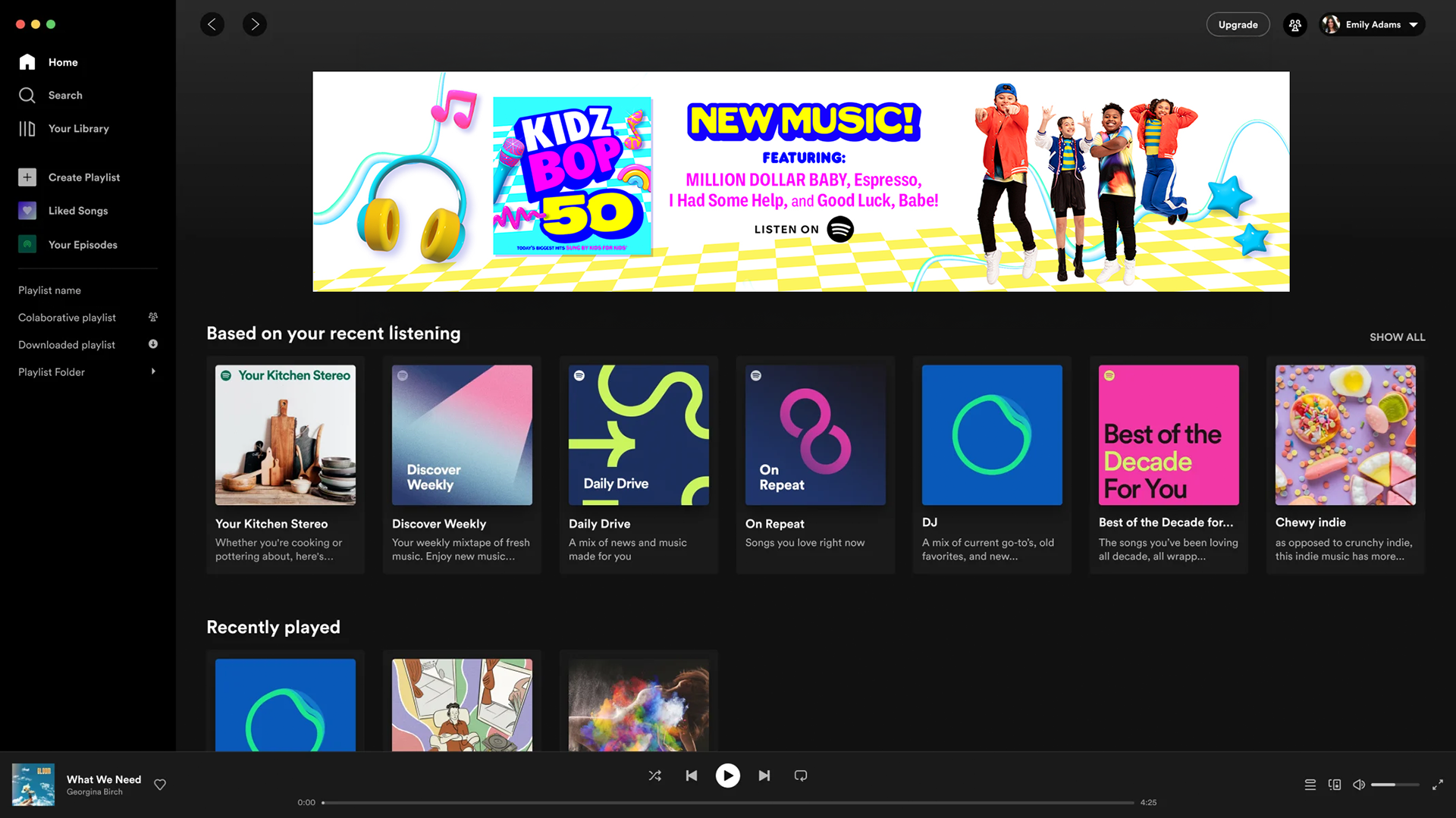The height and width of the screenshot is (818, 1456).
Task: Click the track progress bar
Action: click(728, 802)
